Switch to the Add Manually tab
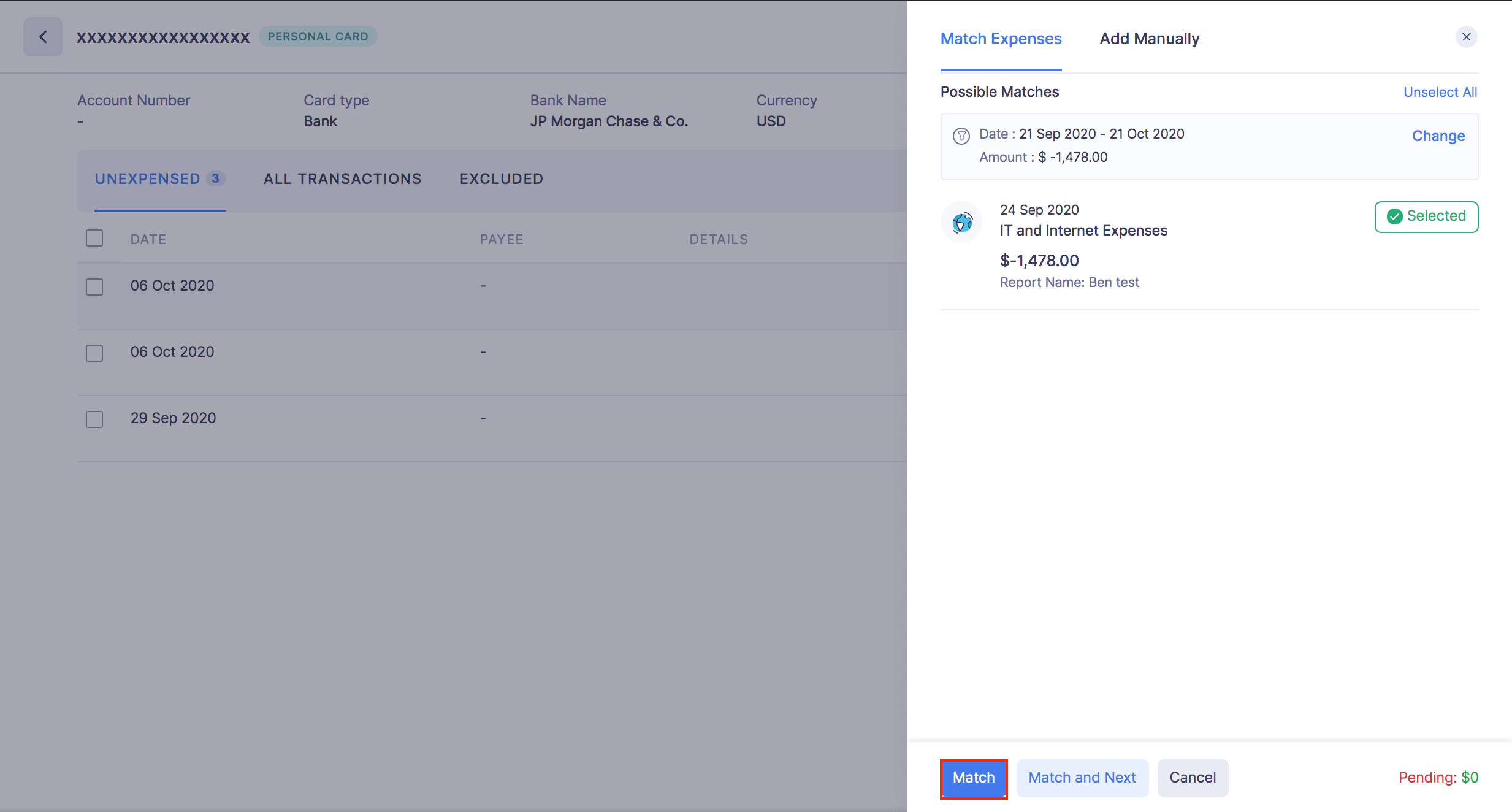This screenshot has width=1512, height=812. [1149, 39]
